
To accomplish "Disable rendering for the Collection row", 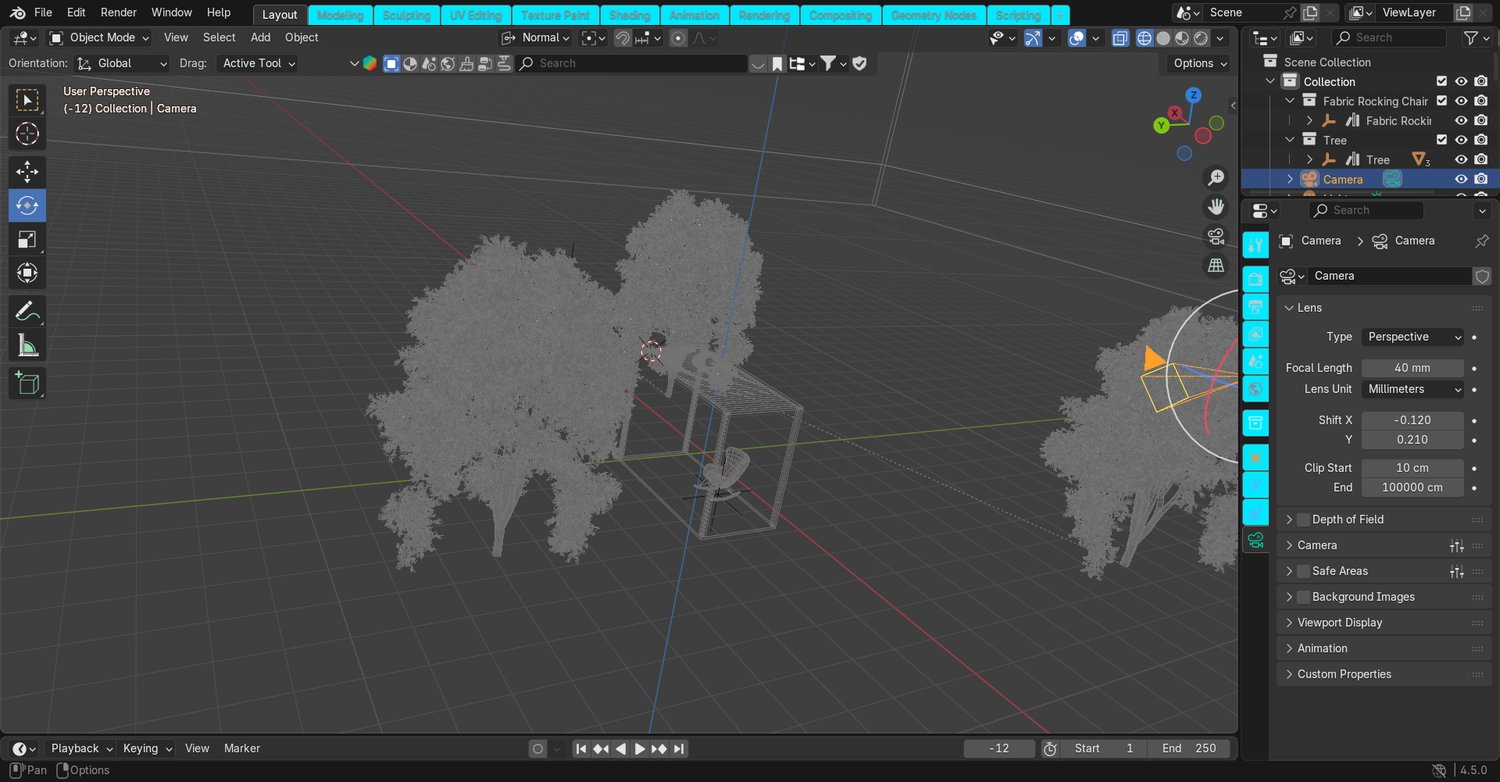I will point(1481,82).
